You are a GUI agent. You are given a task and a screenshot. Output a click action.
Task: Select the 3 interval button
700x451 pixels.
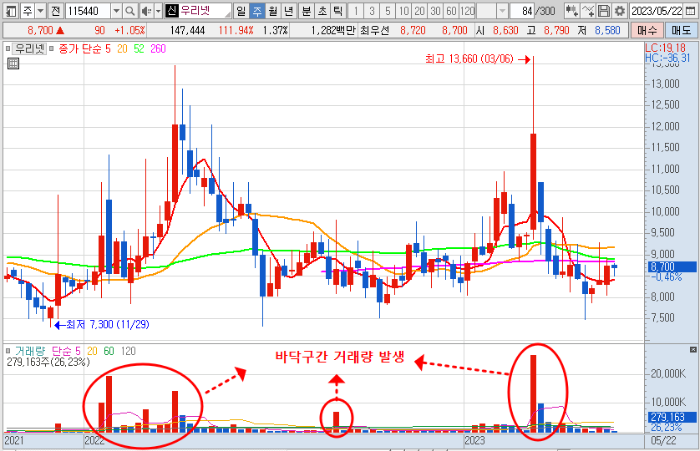372,10
